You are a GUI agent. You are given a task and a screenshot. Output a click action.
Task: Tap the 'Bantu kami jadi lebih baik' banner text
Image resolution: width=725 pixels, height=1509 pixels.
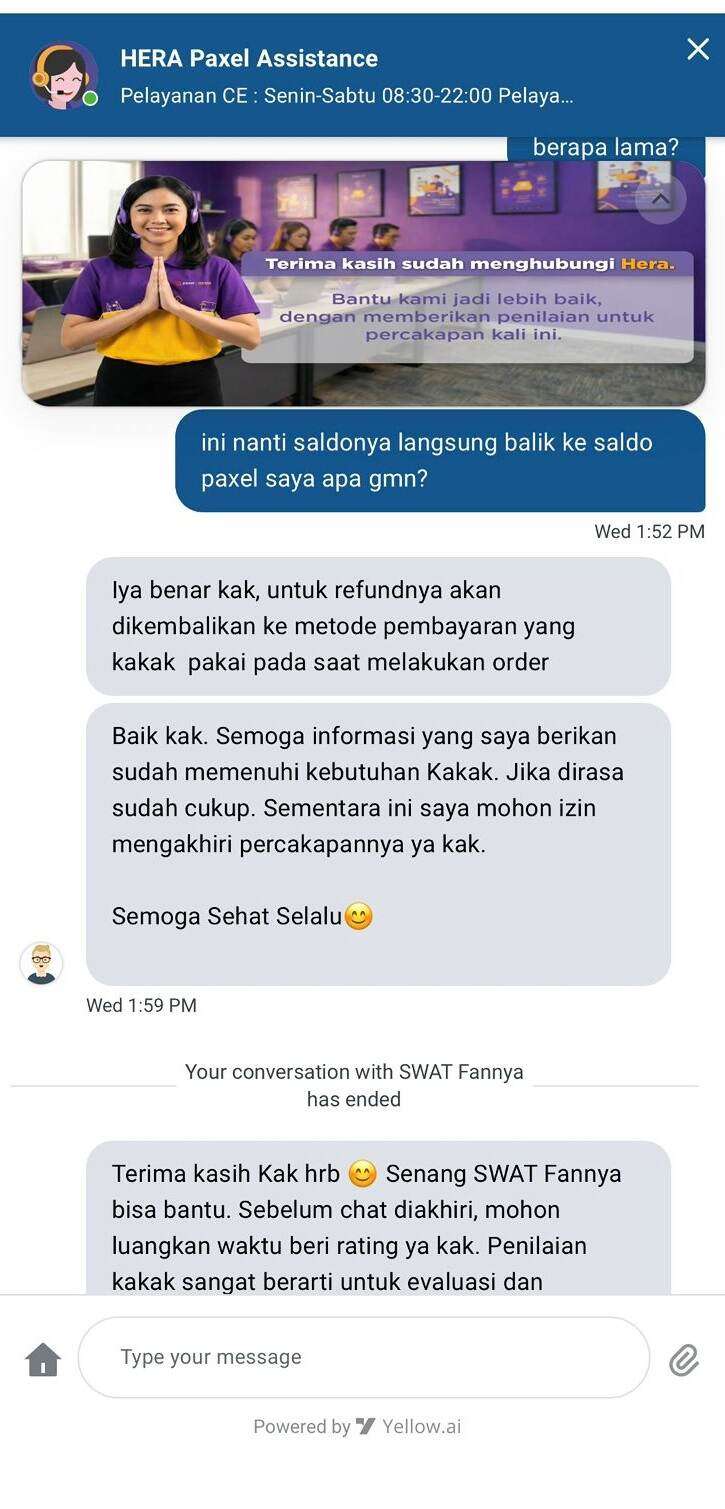coord(466,316)
